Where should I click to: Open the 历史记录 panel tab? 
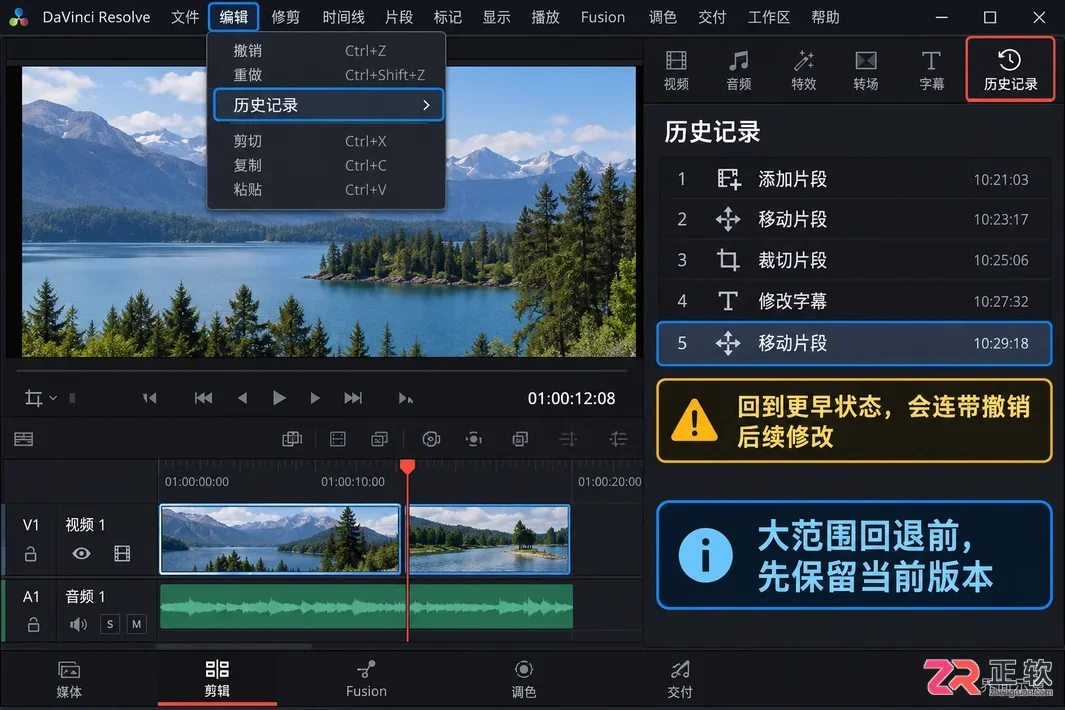tap(1010, 70)
